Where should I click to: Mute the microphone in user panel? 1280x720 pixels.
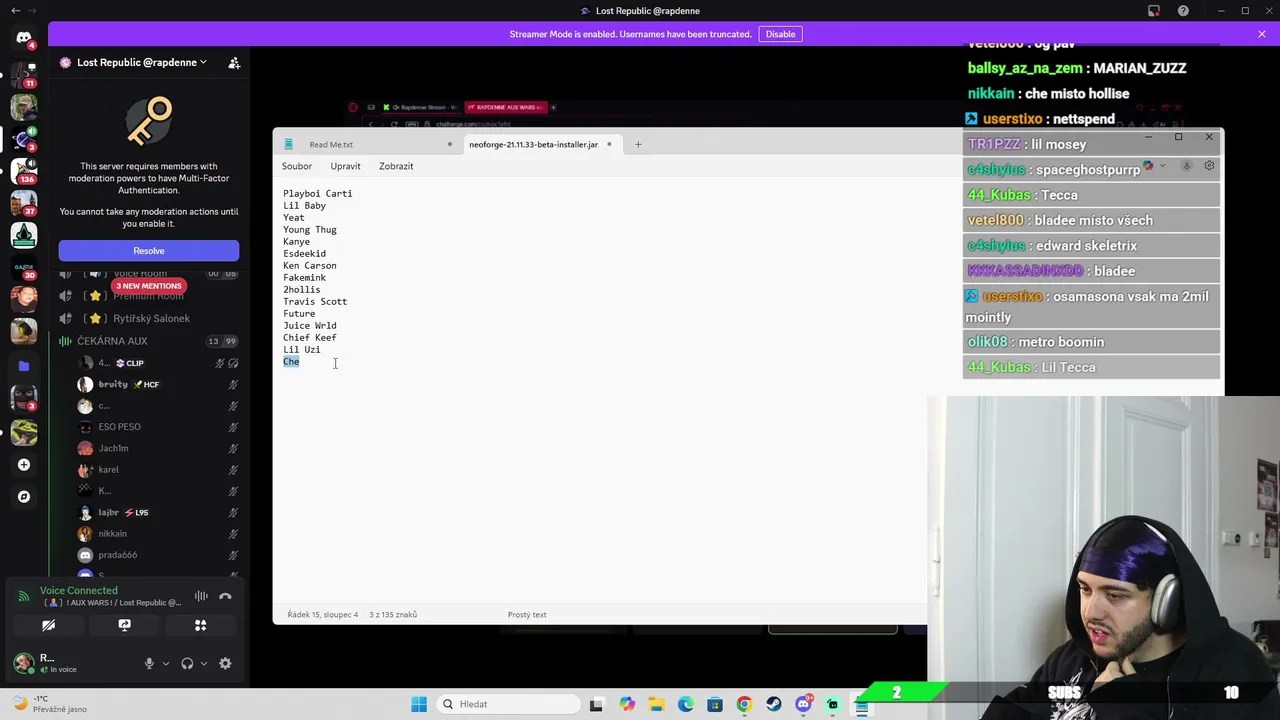coord(149,663)
